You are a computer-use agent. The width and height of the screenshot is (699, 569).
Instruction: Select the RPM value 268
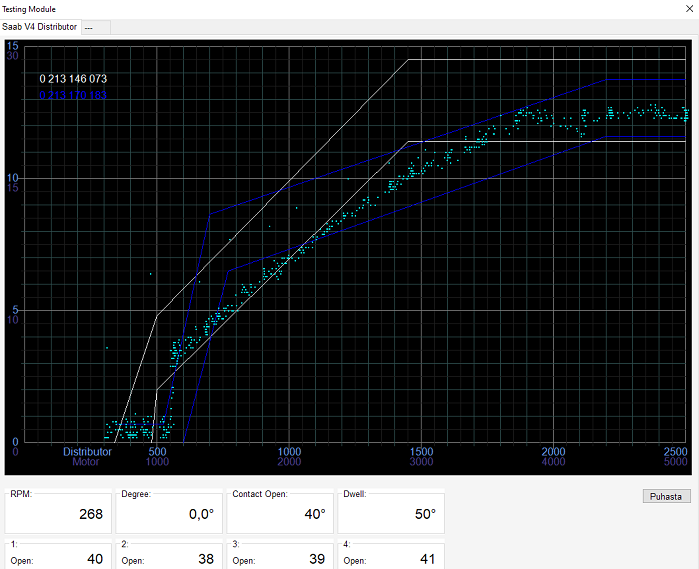(x=91, y=514)
